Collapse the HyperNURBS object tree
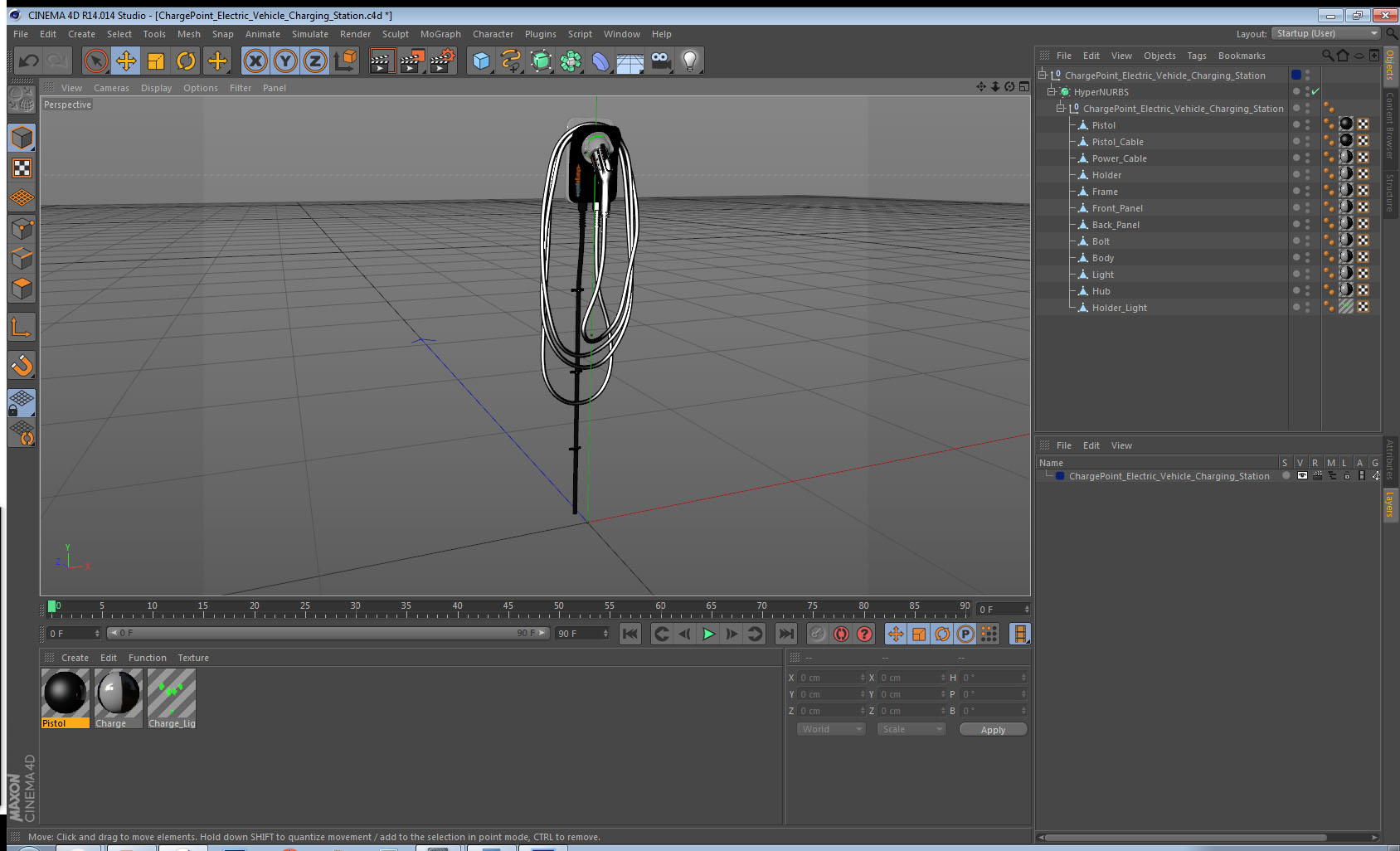This screenshot has height=851, width=1400. [1051, 91]
